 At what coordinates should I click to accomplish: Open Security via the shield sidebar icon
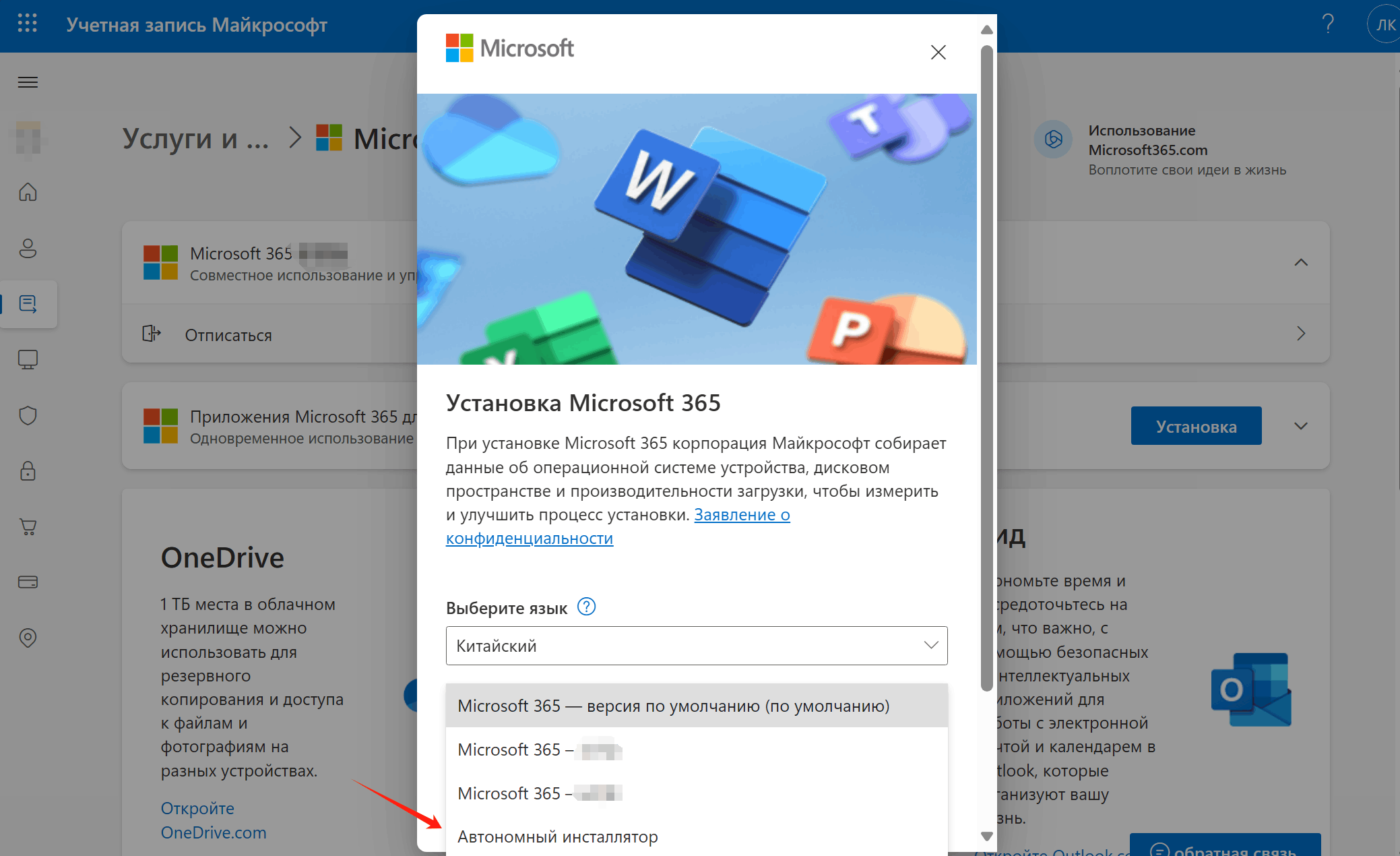pyautogui.click(x=28, y=415)
